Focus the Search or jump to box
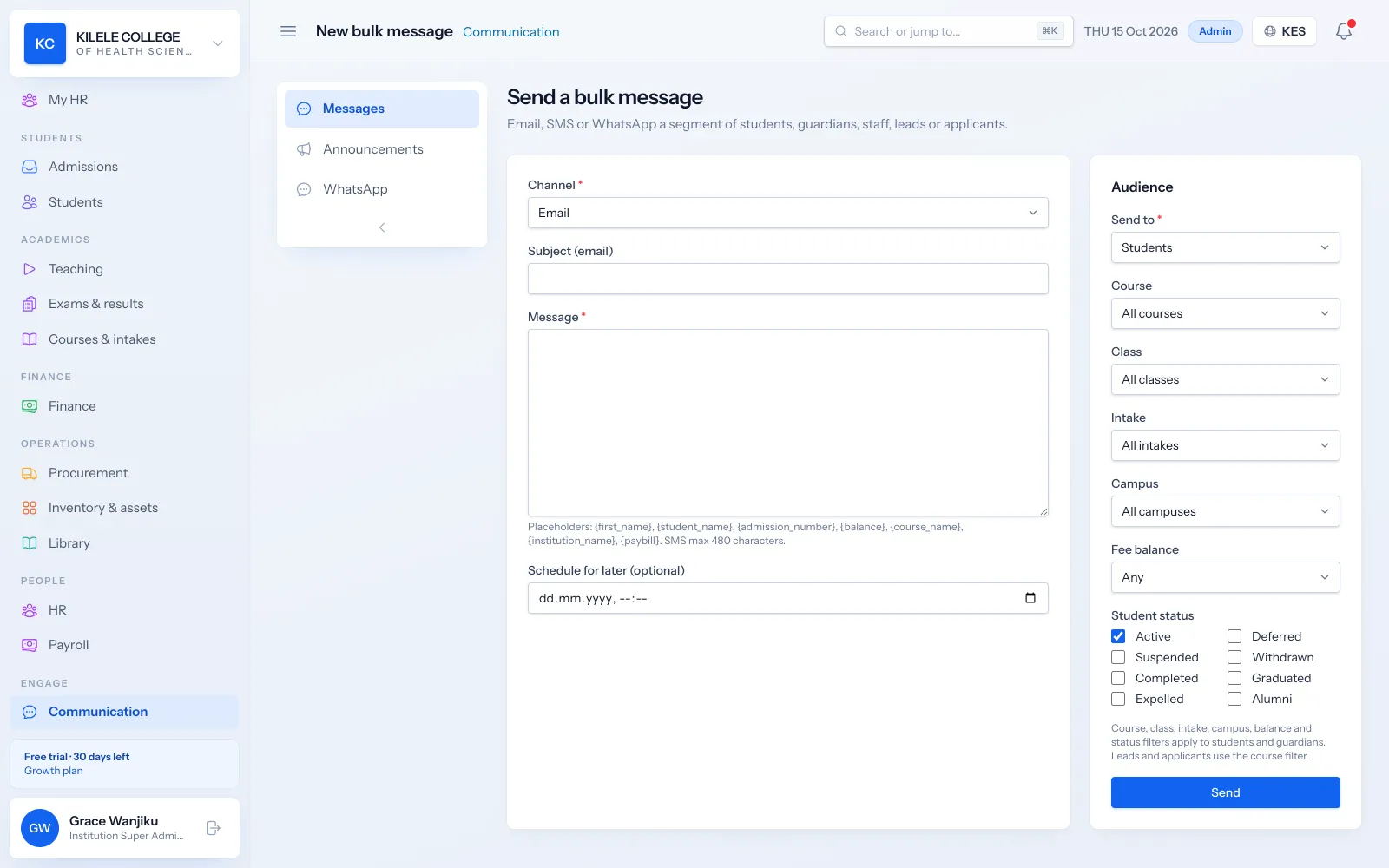 [949, 31]
